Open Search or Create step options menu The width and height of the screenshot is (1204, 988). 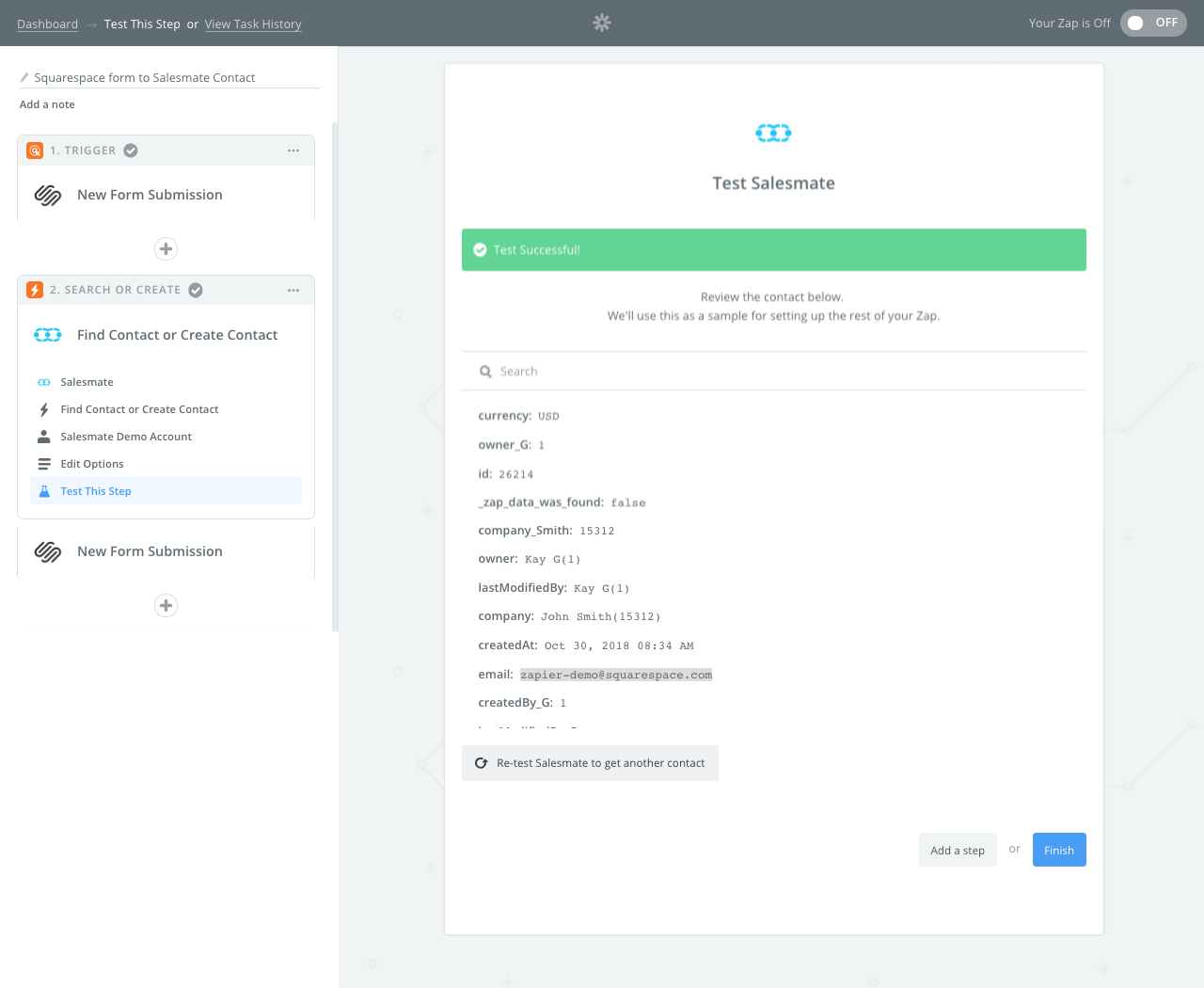point(293,290)
